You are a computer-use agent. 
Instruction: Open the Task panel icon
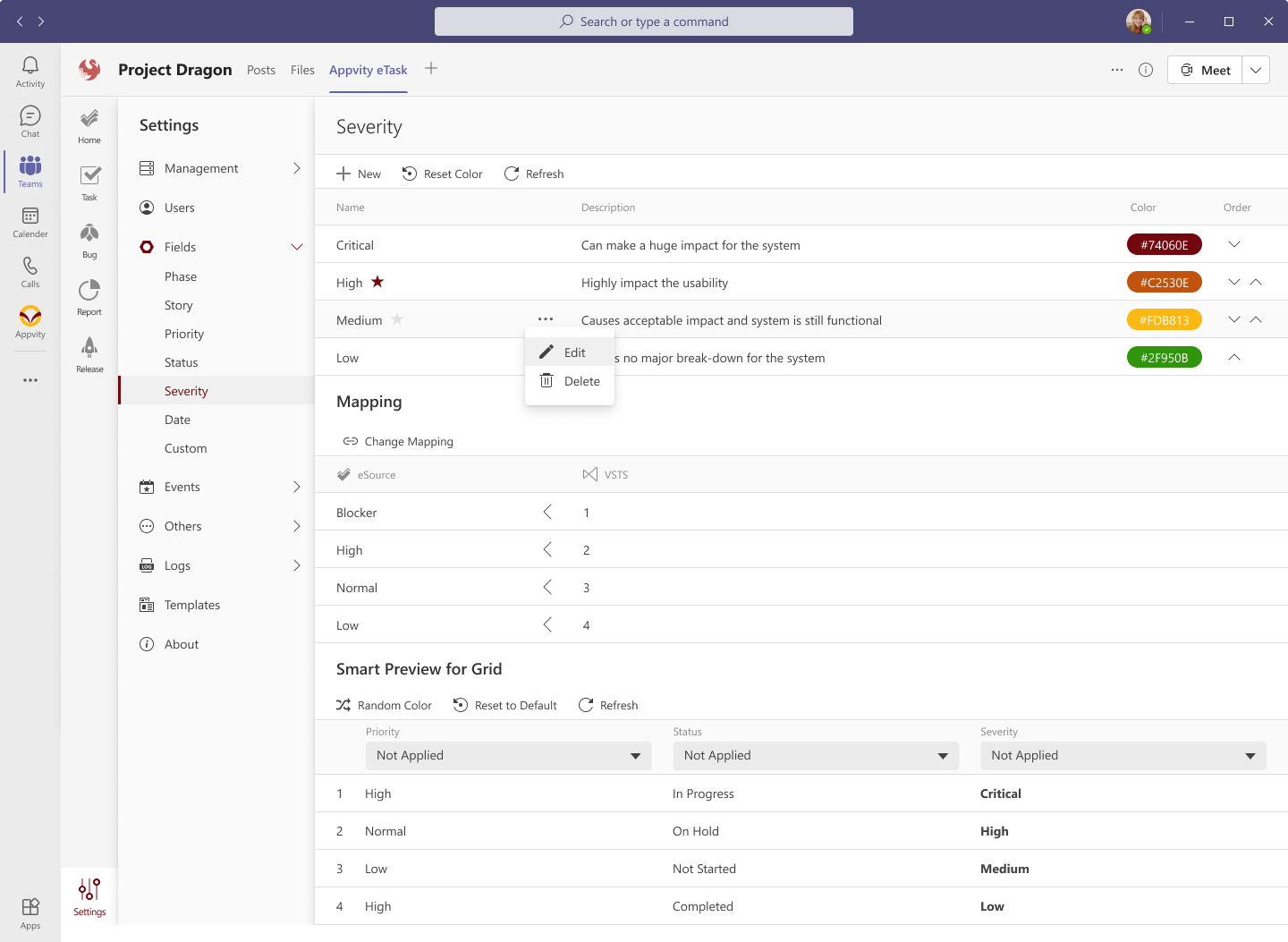[x=89, y=182]
